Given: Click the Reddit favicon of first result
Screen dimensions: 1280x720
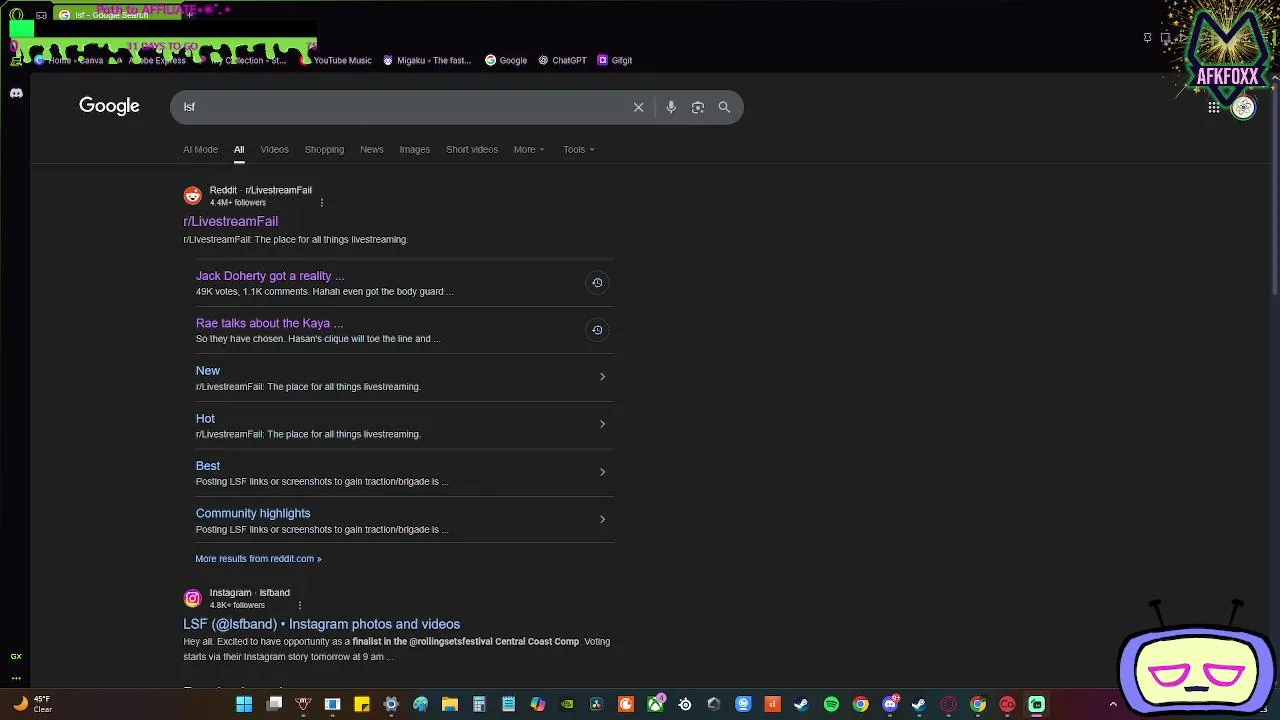Looking at the screenshot, I should tap(192, 196).
